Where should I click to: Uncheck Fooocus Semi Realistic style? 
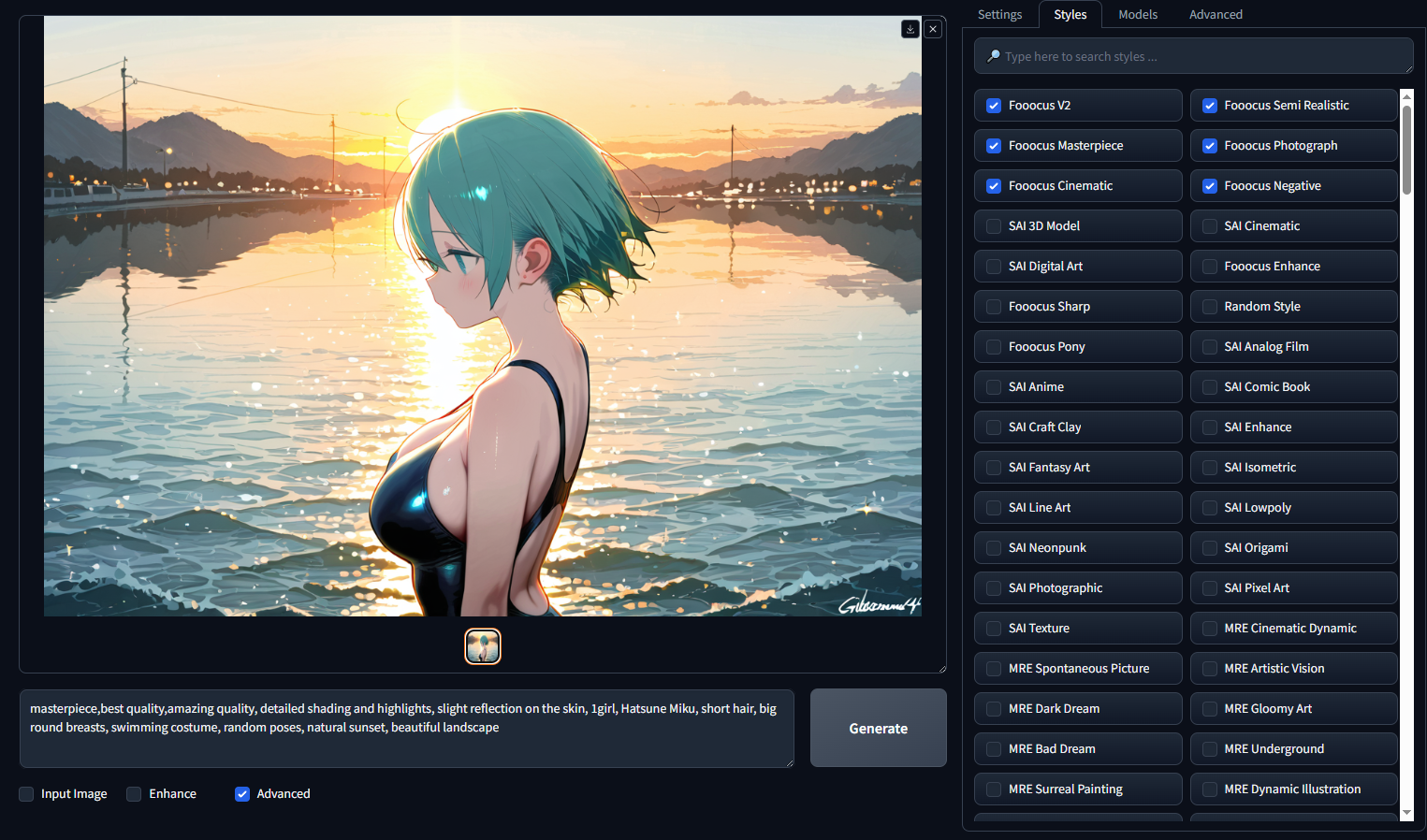[x=1210, y=106]
